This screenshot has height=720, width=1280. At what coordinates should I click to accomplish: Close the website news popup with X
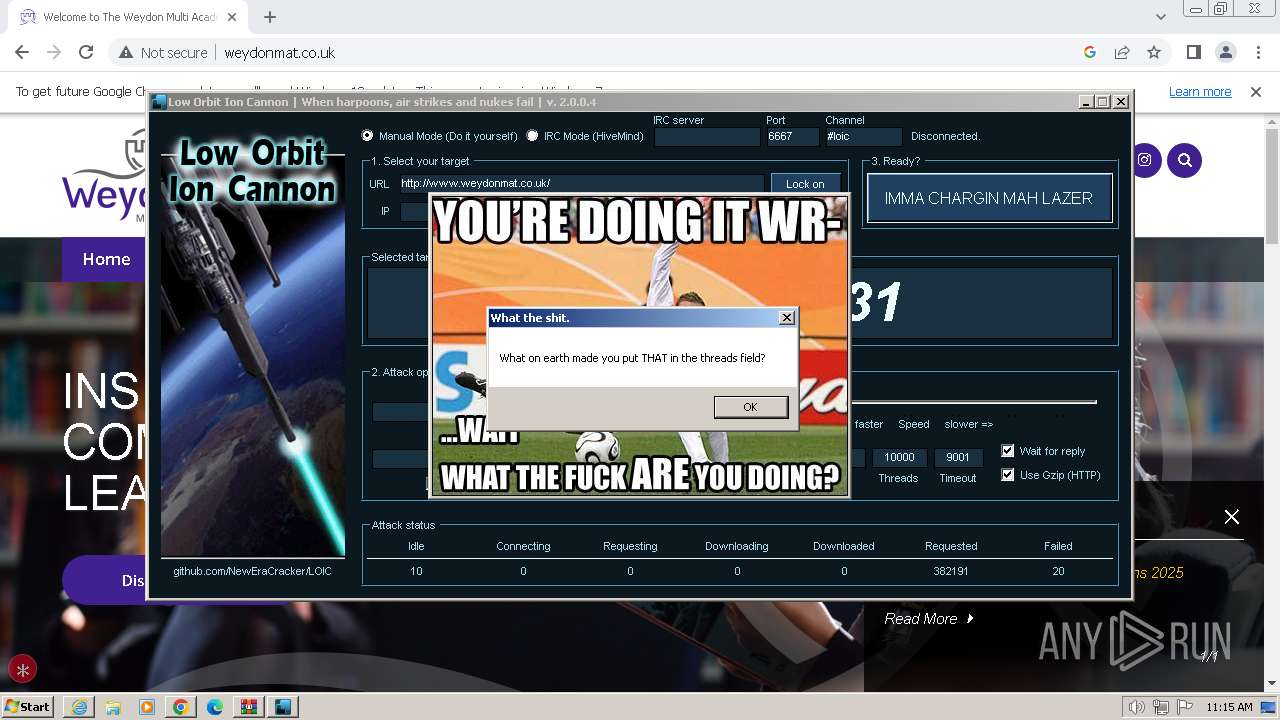click(x=1232, y=516)
